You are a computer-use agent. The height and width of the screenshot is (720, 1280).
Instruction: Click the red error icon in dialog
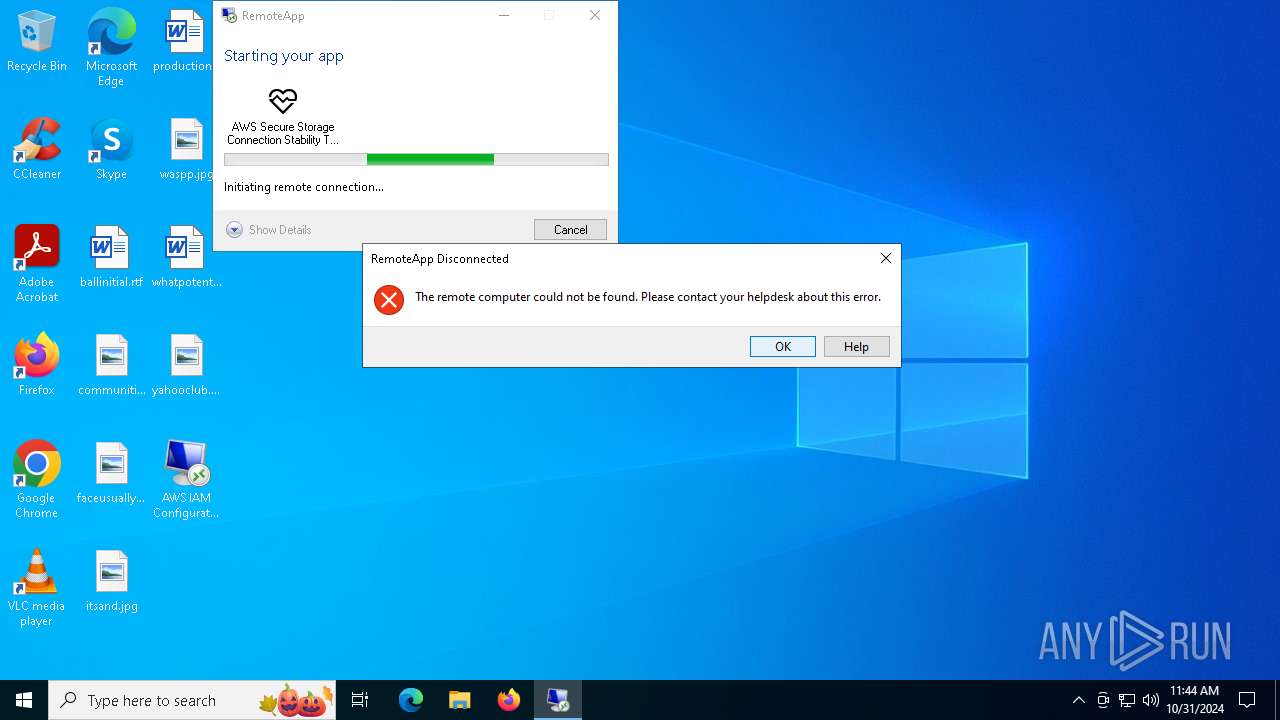click(389, 299)
